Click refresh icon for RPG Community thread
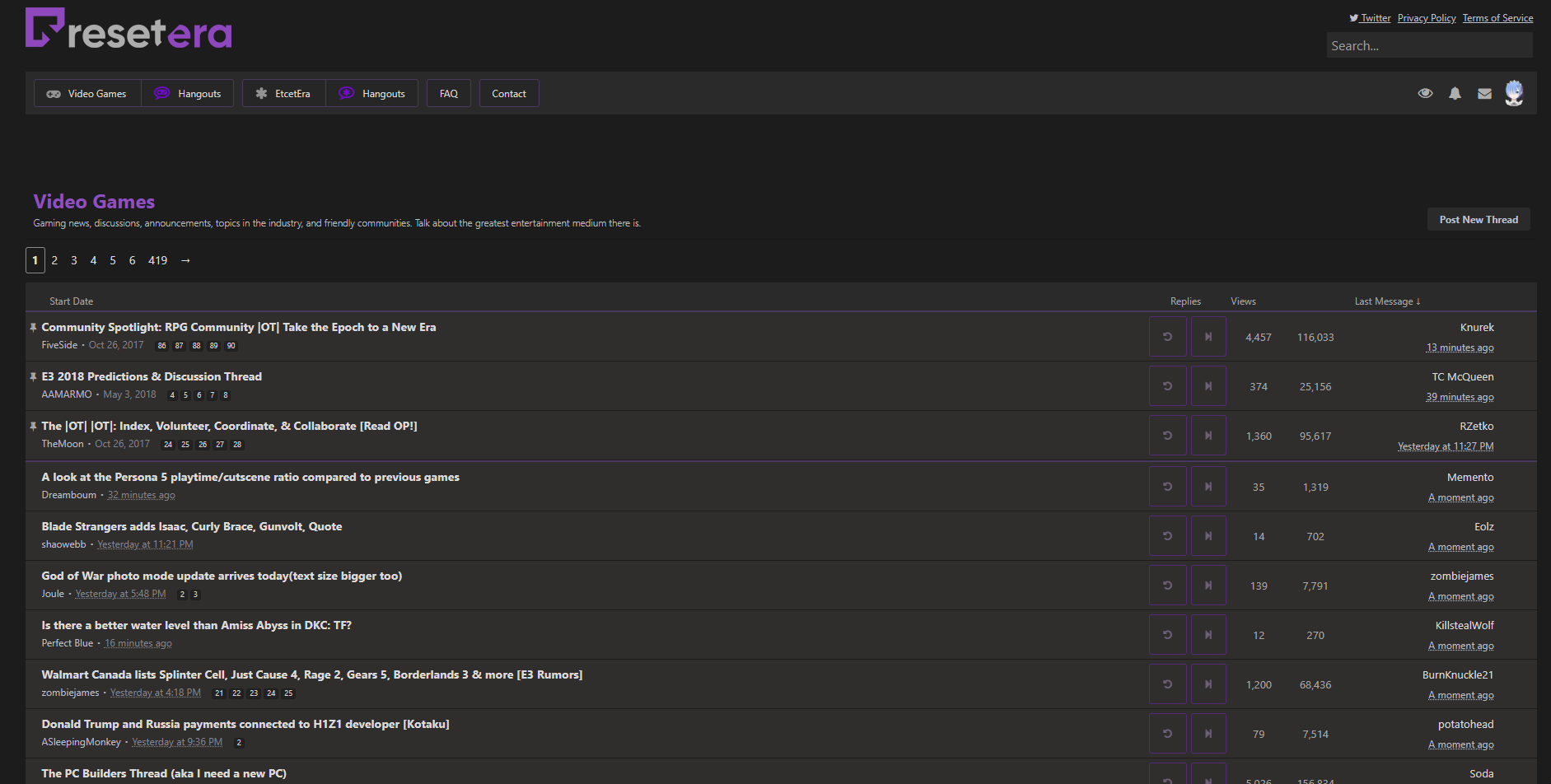This screenshot has height=784, width=1551. click(x=1168, y=337)
